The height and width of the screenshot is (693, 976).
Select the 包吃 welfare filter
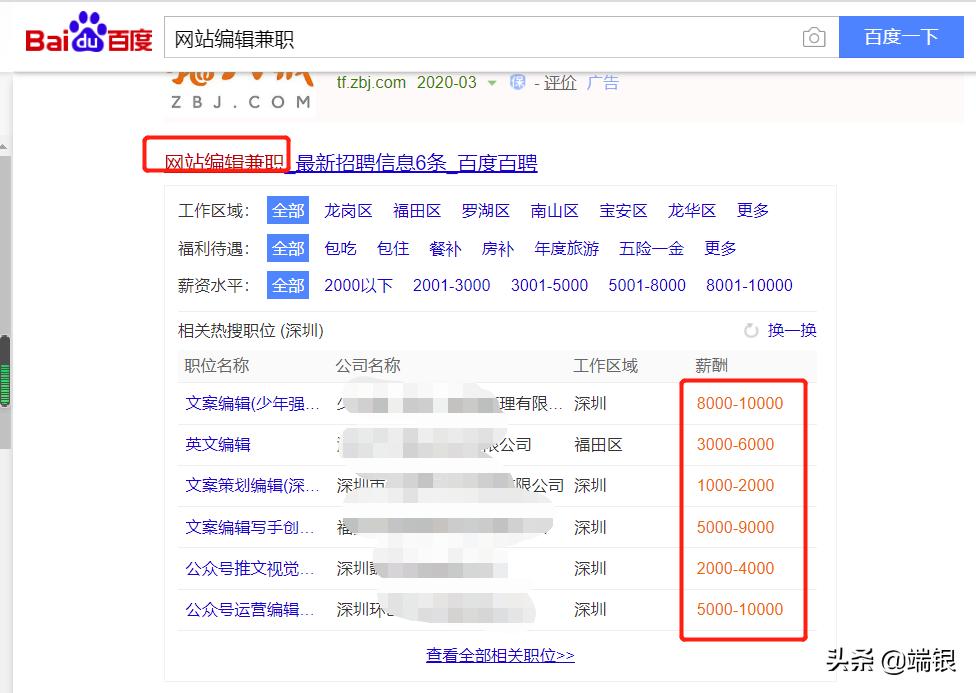(x=340, y=248)
